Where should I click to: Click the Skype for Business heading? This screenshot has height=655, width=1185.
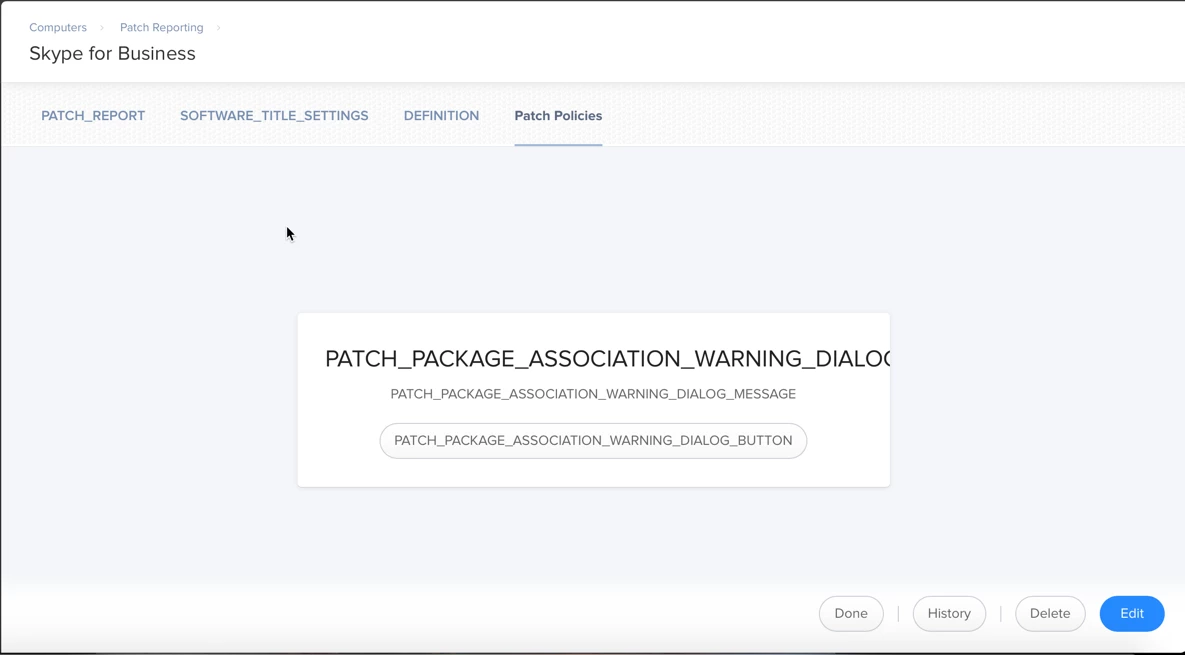[113, 54]
